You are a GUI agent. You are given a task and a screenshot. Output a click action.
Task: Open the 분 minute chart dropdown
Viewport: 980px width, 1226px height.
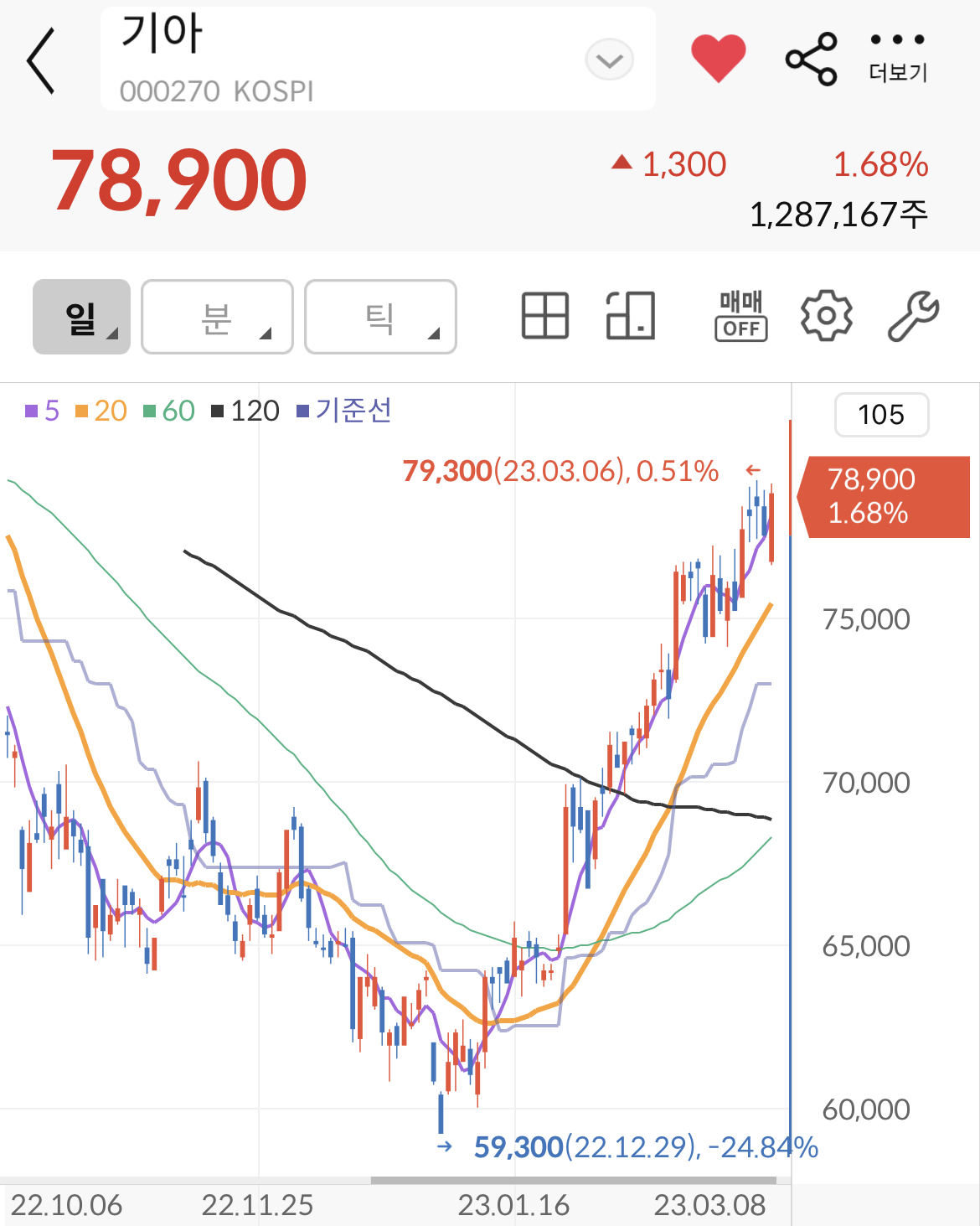[x=217, y=317]
